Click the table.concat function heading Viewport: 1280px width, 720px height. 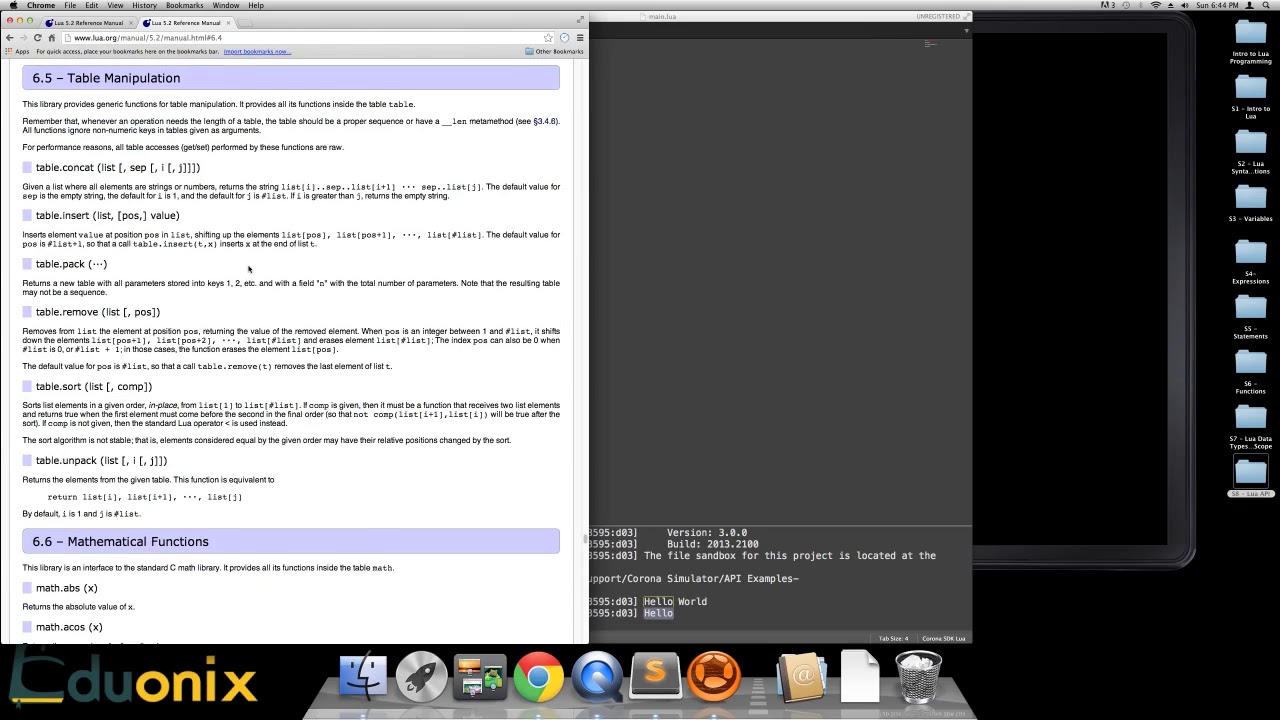(118, 167)
